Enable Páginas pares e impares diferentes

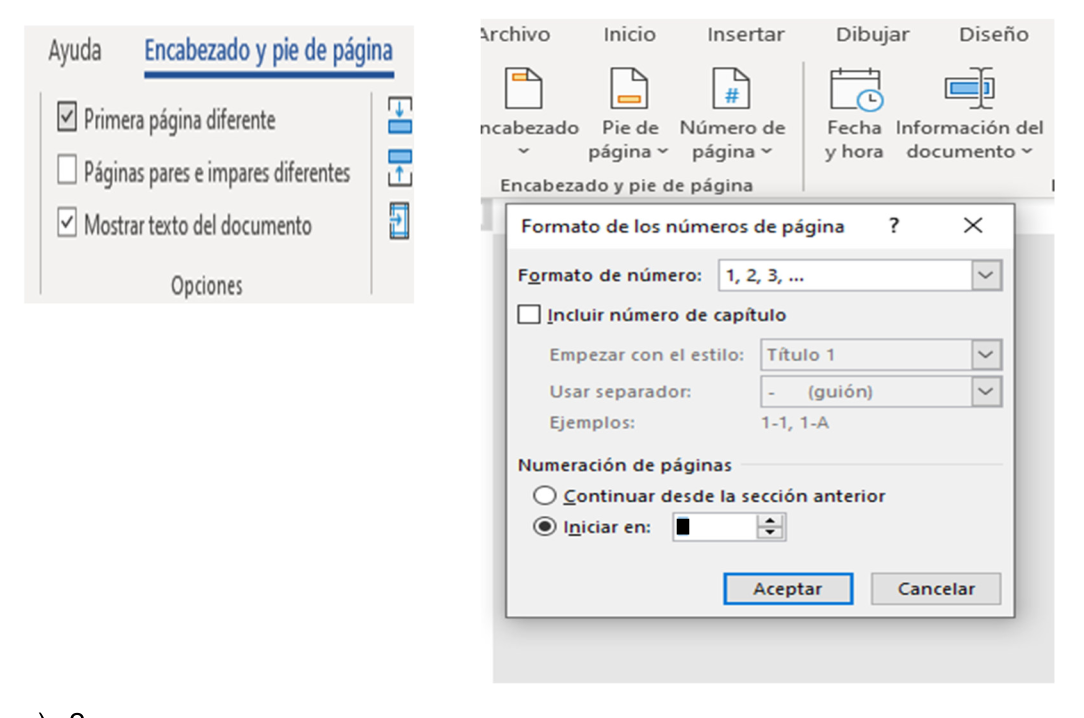tap(67, 172)
